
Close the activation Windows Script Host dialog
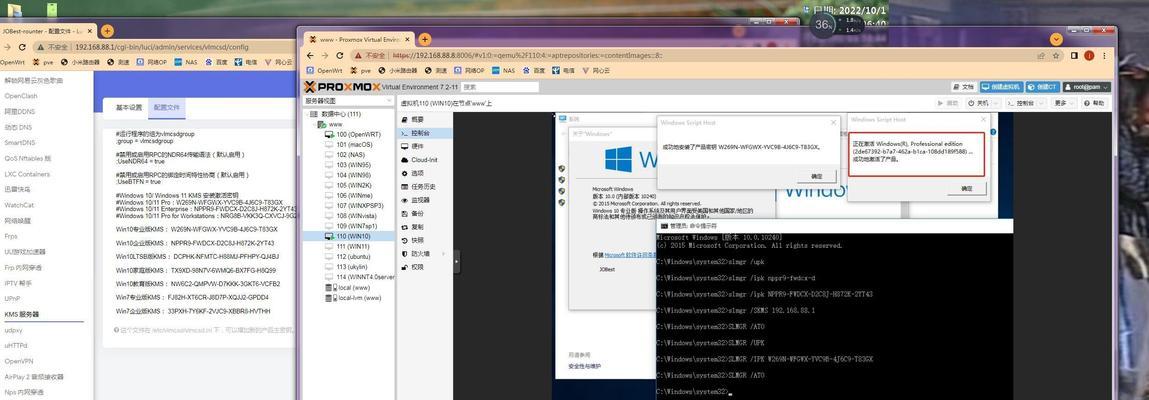982,119
